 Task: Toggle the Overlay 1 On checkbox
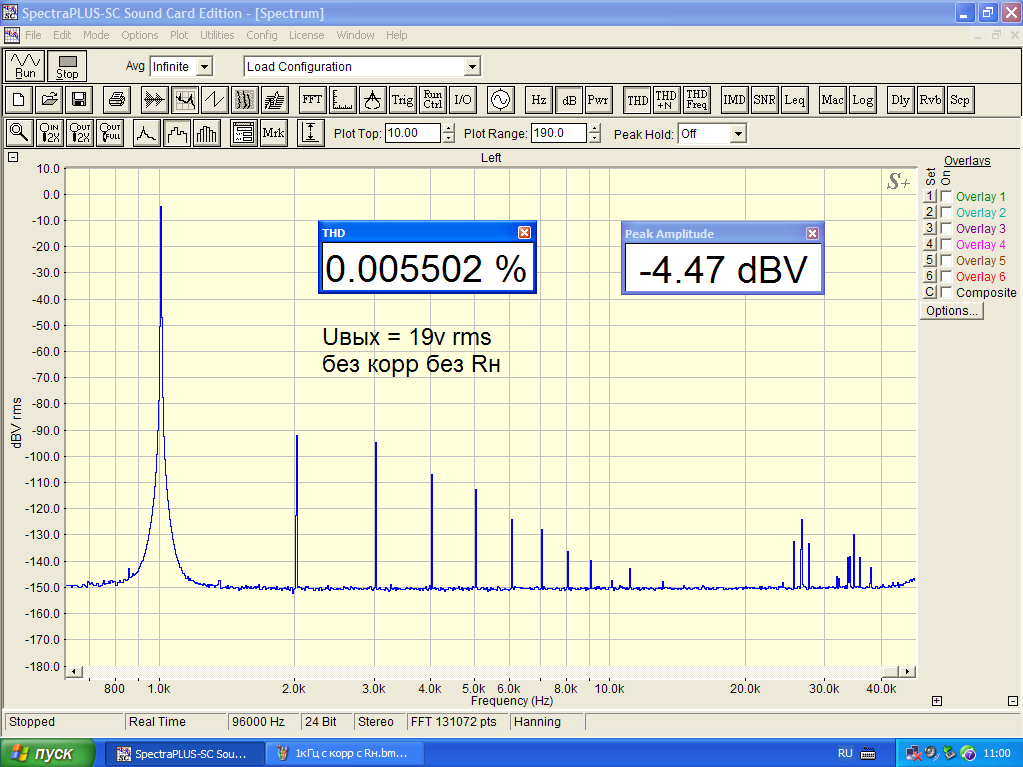(946, 196)
